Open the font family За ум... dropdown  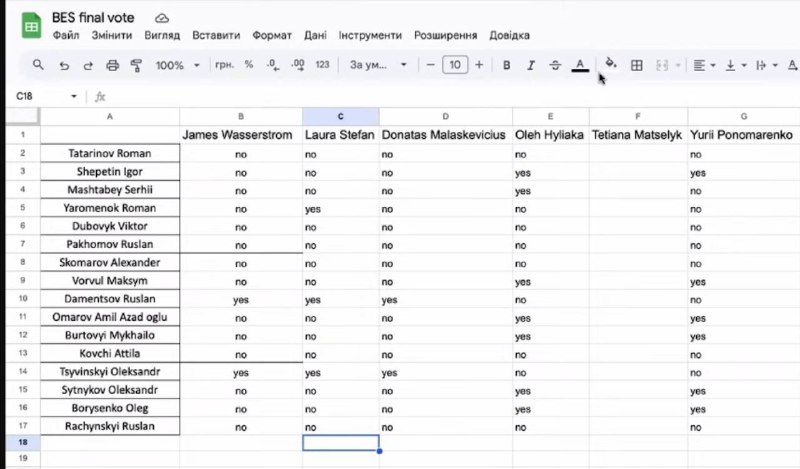click(x=378, y=65)
